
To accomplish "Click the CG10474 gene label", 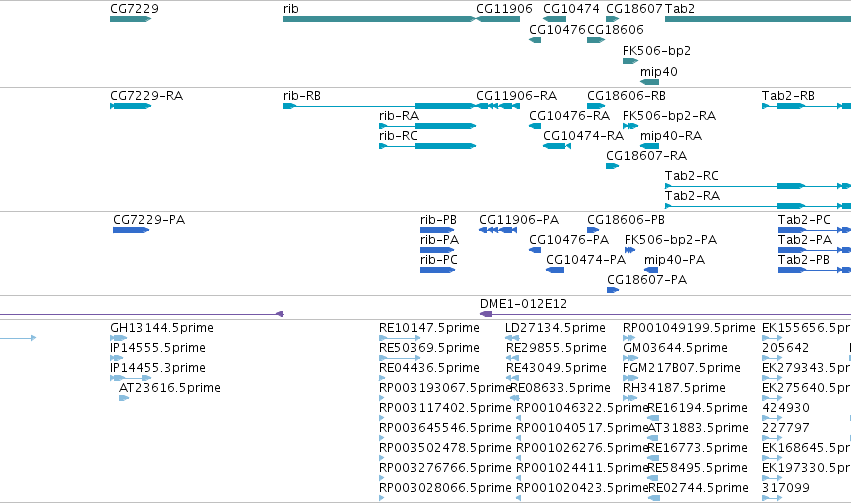I will click(x=571, y=9).
